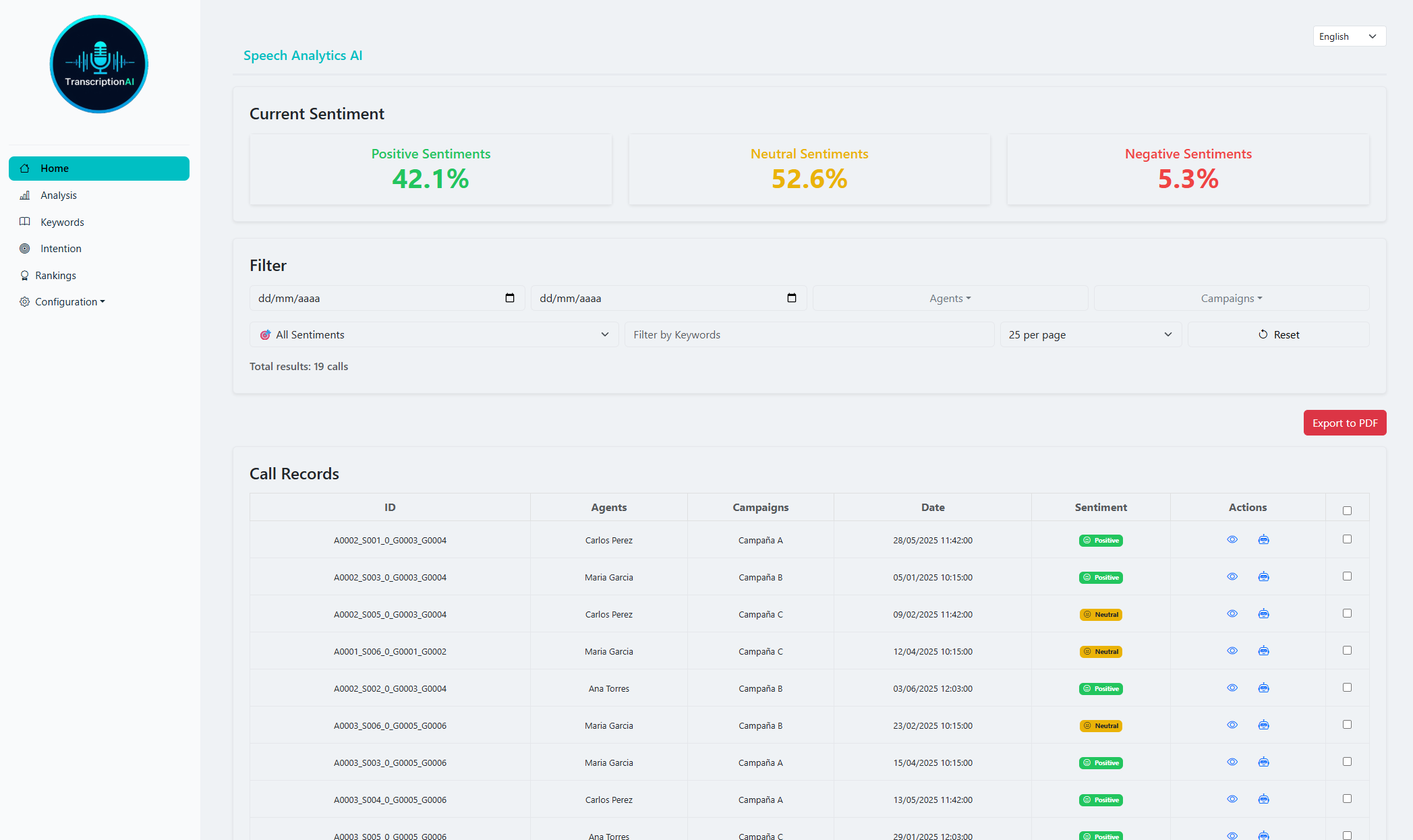
Task: Click the TranscriptionAI microphone logo
Action: pos(98,63)
